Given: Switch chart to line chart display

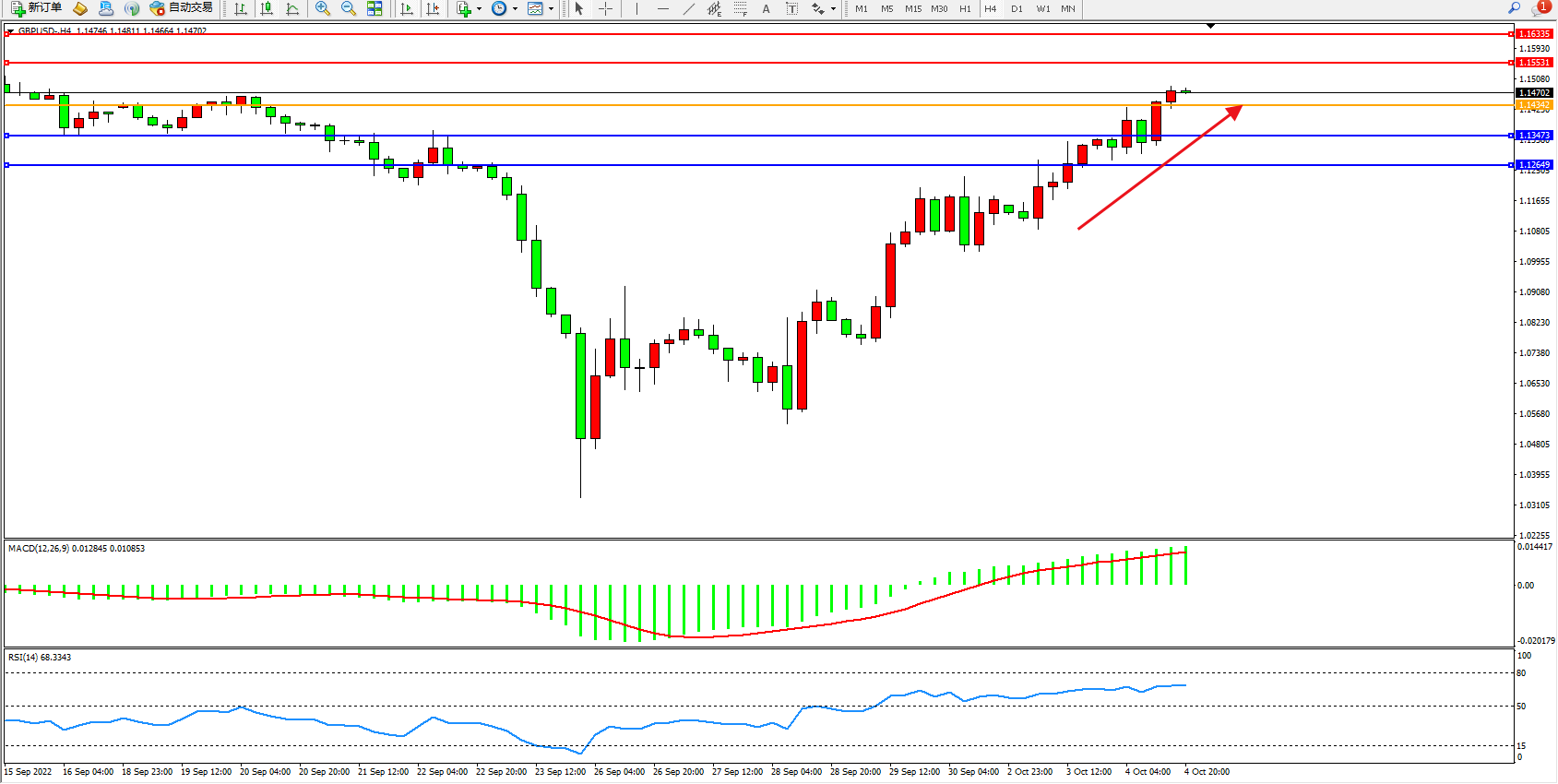Looking at the screenshot, I should click(292, 8).
